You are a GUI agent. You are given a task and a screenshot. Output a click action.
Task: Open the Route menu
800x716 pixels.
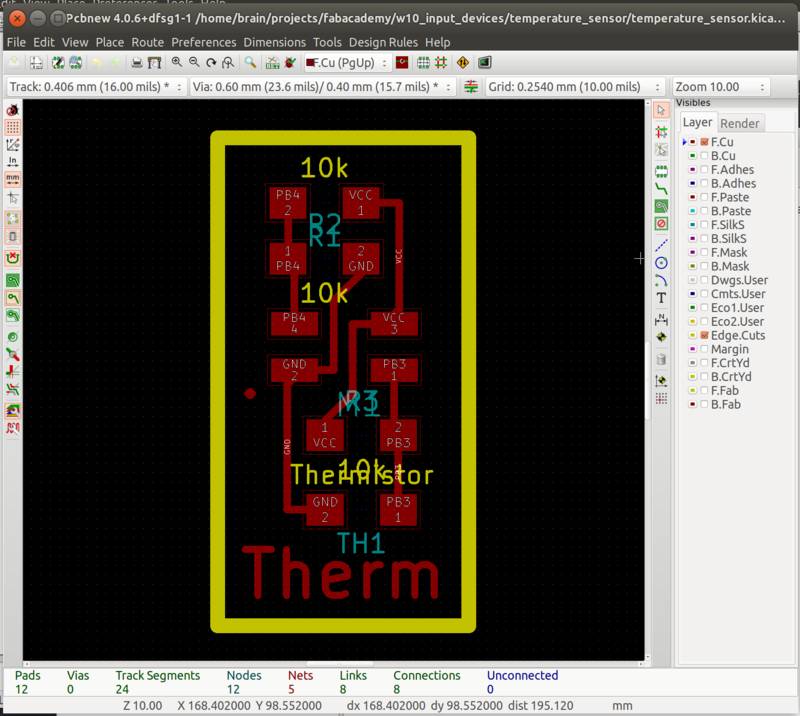click(147, 42)
